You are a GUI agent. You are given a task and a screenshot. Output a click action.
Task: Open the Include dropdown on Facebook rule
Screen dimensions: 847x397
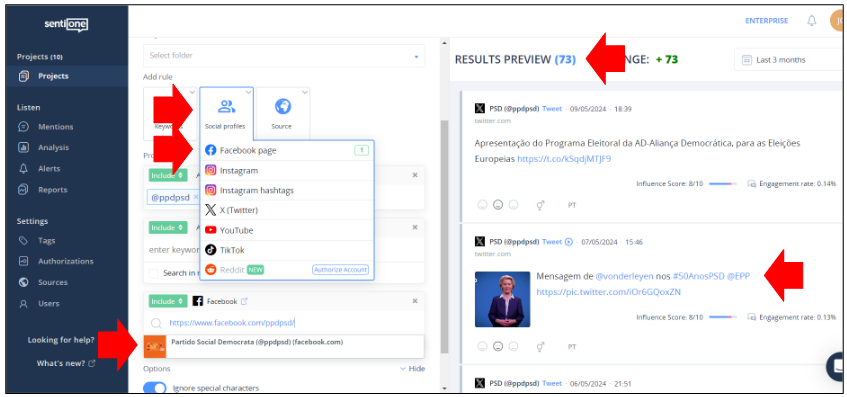[x=167, y=301]
